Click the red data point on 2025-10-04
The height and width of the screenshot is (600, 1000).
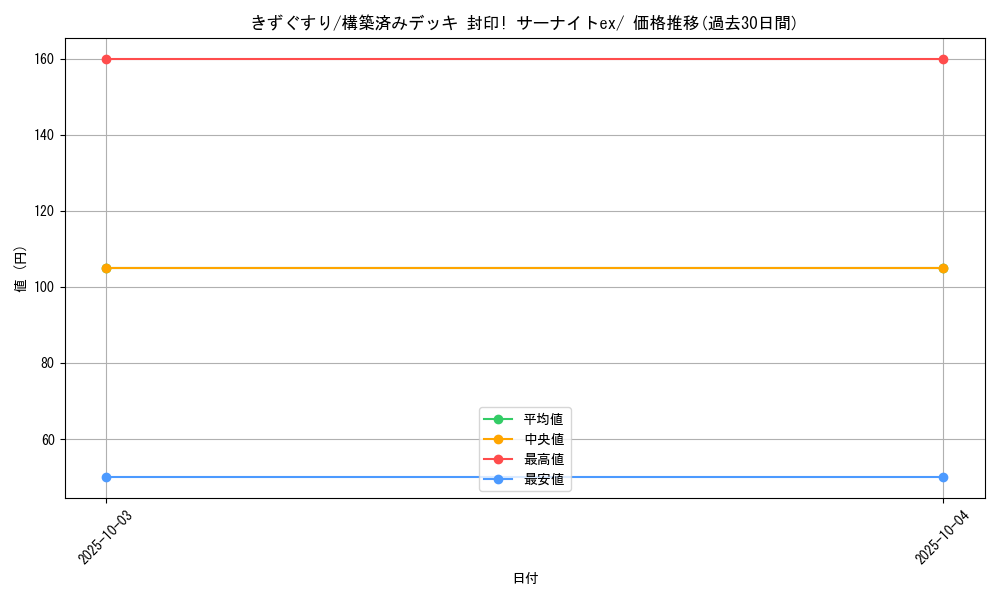pos(943,59)
